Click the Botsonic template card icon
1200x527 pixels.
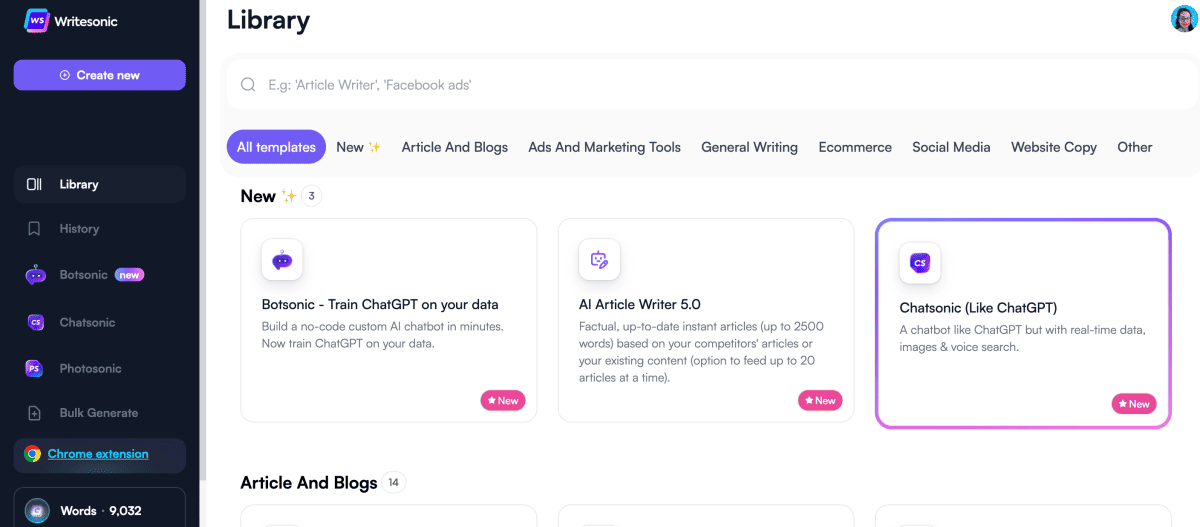[x=282, y=260]
